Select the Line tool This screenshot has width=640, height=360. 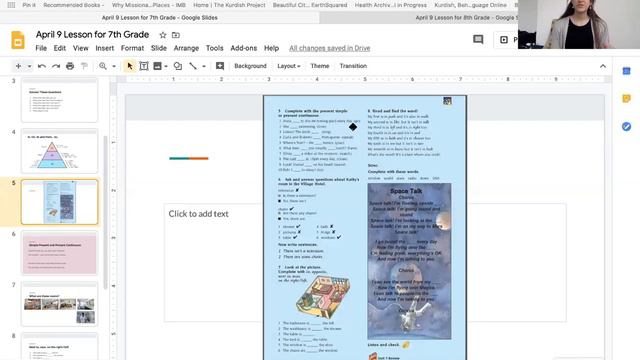coord(193,66)
